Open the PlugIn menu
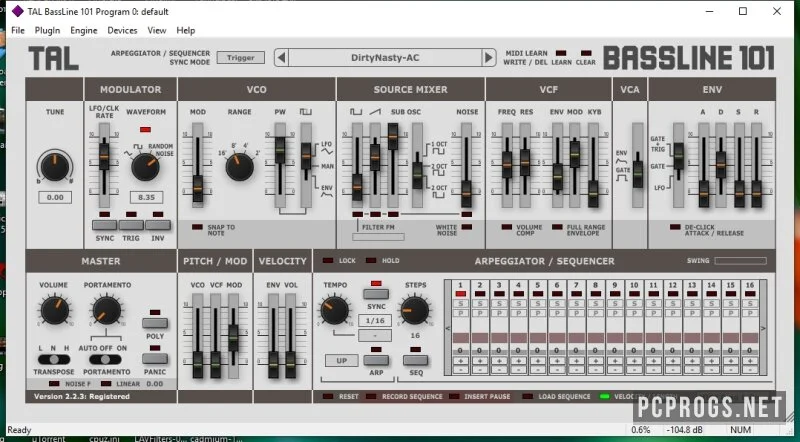The width and height of the screenshot is (800, 442). pyautogui.click(x=47, y=31)
